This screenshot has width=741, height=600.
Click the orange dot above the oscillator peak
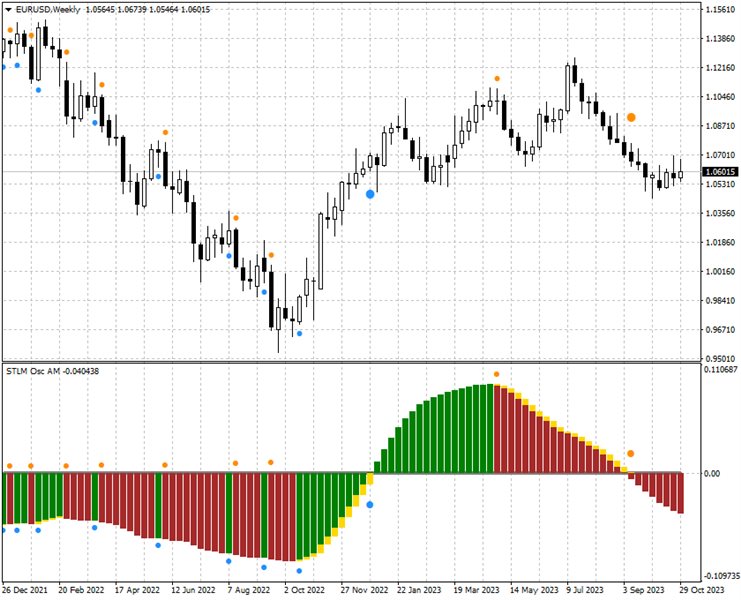[497, 374]
